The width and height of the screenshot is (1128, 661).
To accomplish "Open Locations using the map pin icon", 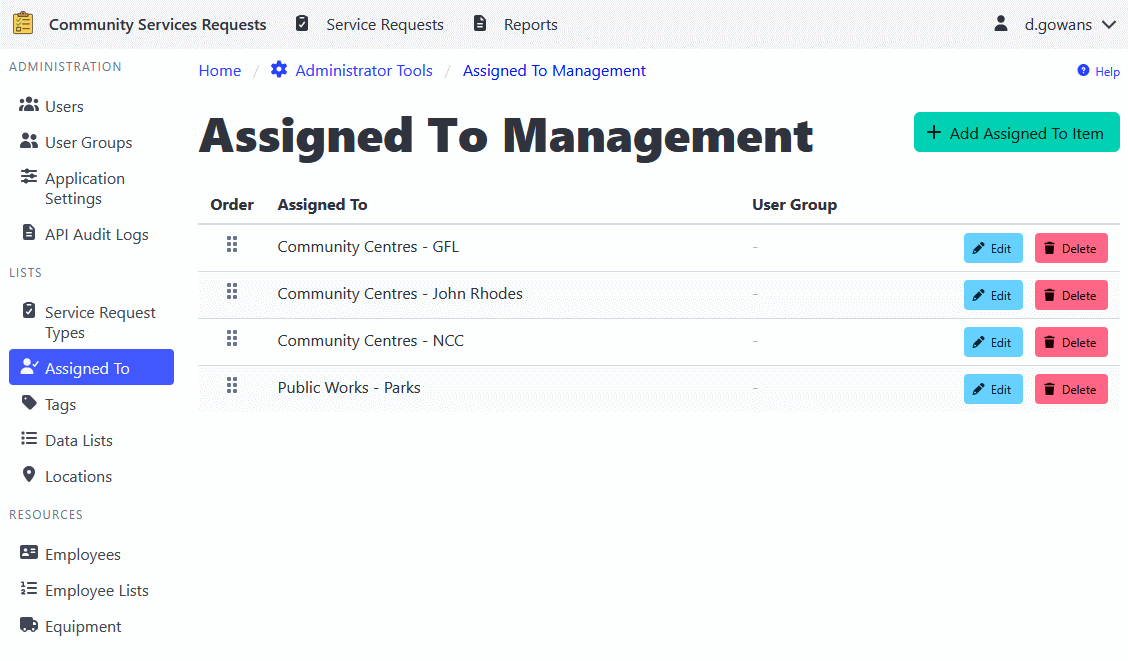I will [27, 475].
